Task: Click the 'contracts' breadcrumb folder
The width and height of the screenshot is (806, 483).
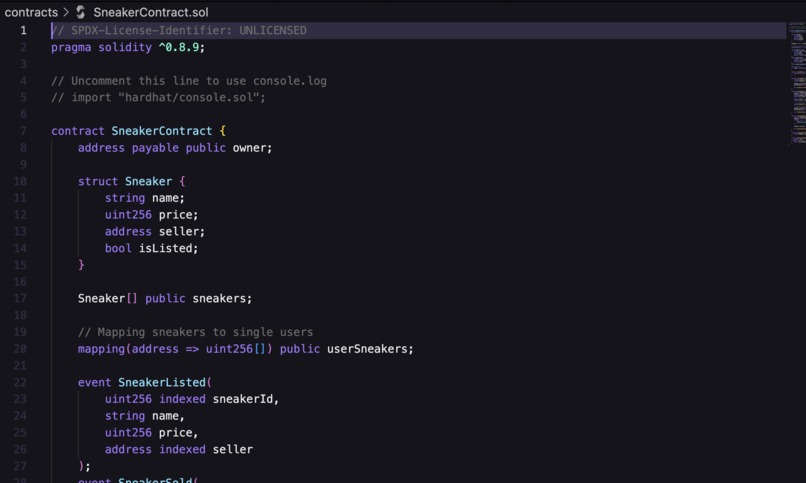Action: click(x=31, y=12)
